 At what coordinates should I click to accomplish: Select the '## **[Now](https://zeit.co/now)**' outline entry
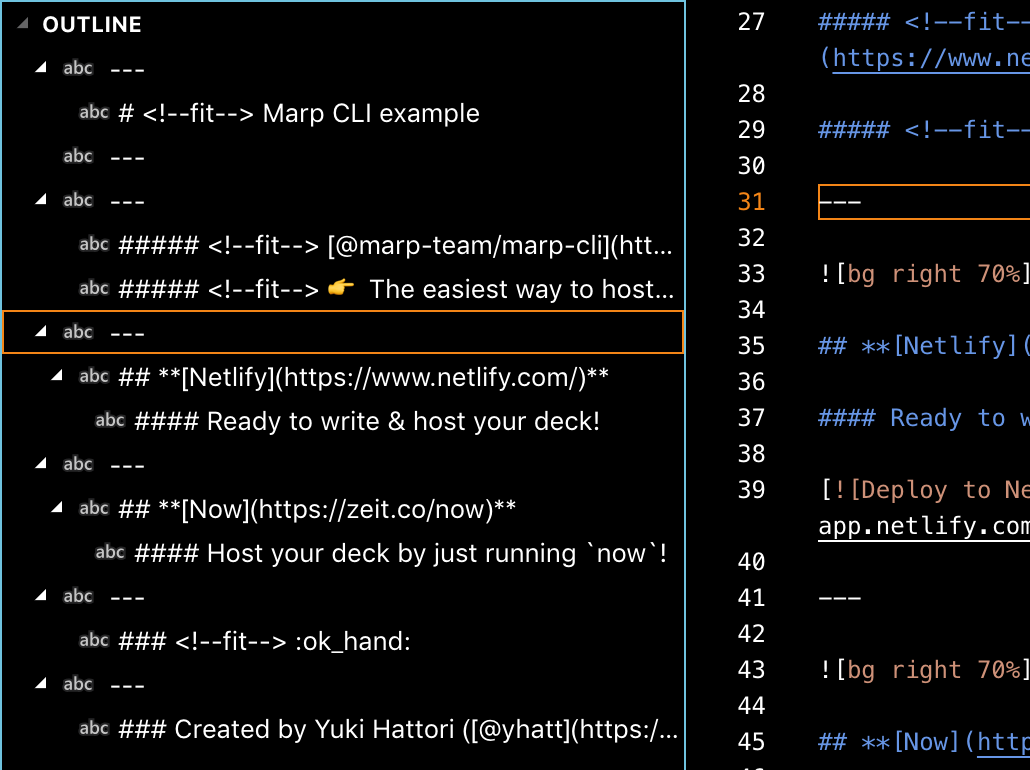[317, 509]
